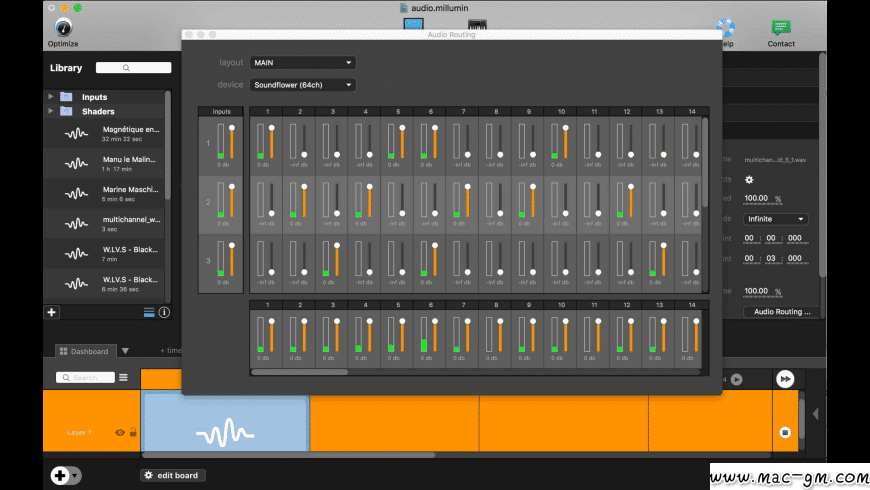The image size is (870, 490).
Task: Click the waveform icon of W.I.V.S 6 min 36 sec file
Action: [x=77, y=284]
